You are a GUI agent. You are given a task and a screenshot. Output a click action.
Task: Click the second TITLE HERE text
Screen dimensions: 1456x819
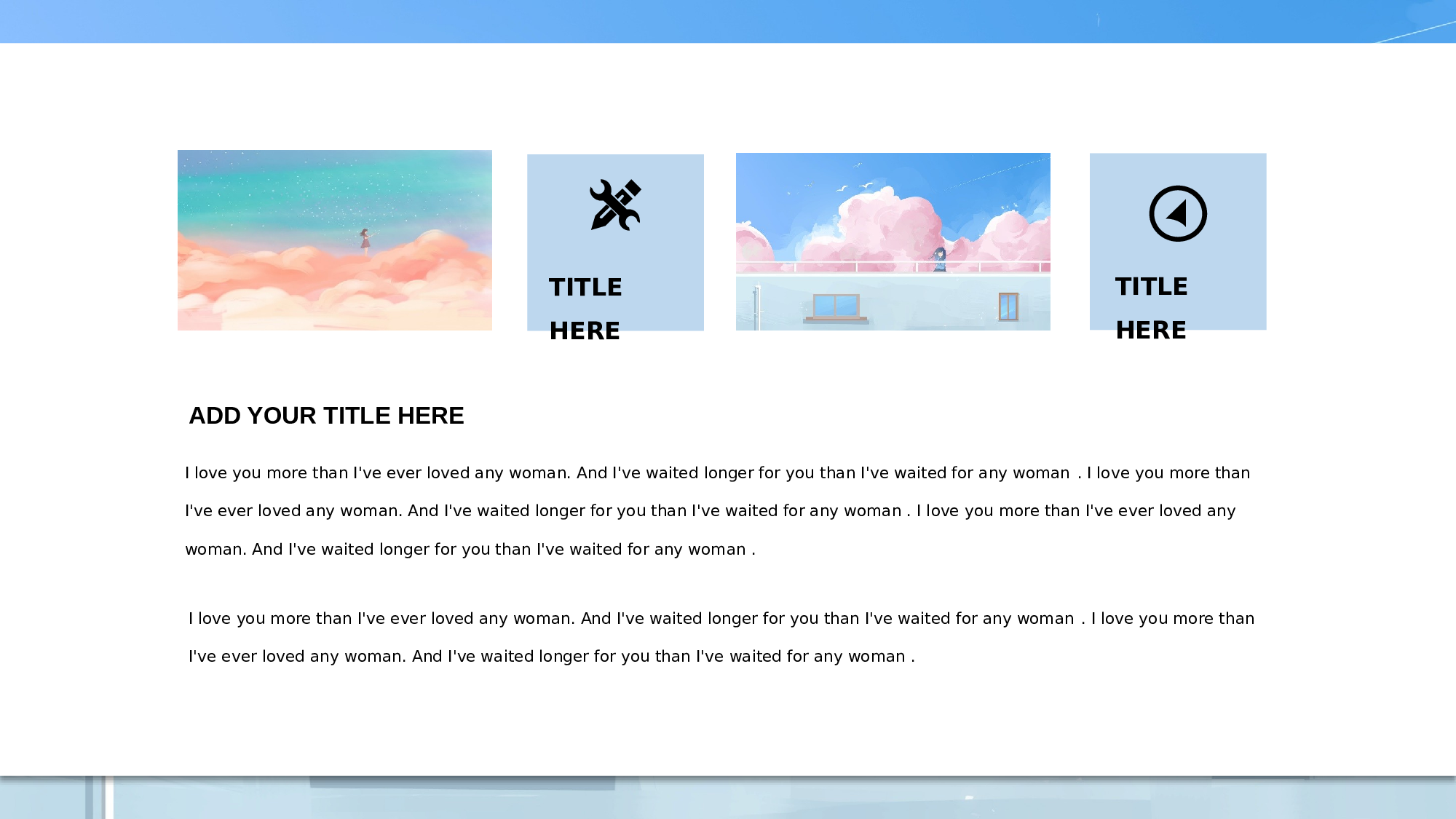tap(1151, 307)
